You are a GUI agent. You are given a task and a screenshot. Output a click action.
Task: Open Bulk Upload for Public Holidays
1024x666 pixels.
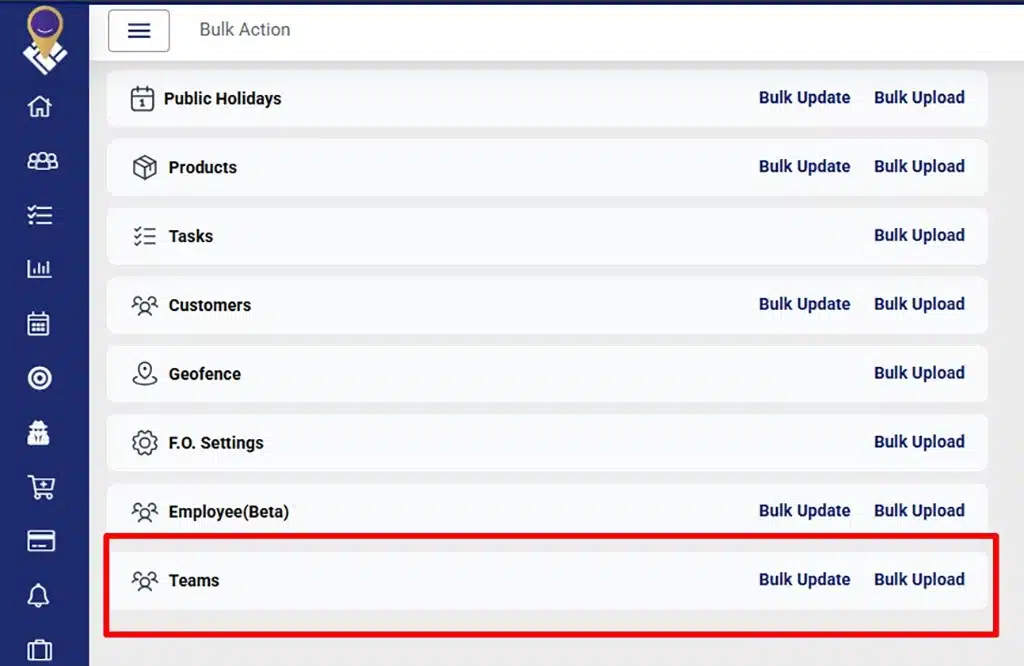coord(919,97)
